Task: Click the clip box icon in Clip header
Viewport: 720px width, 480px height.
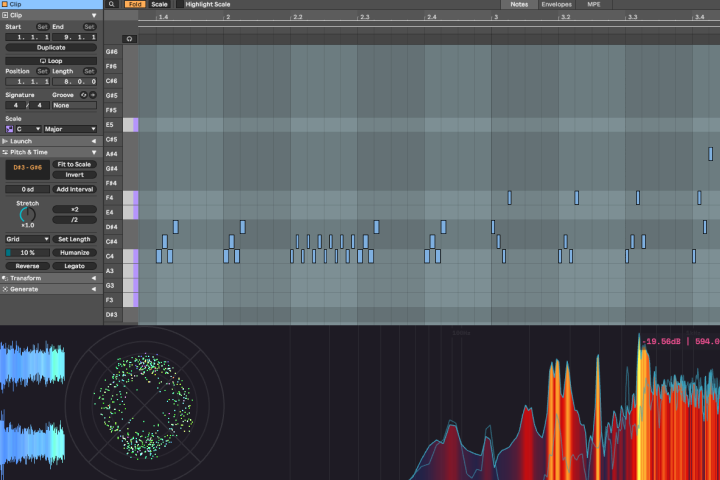Action: coord(5,15)
